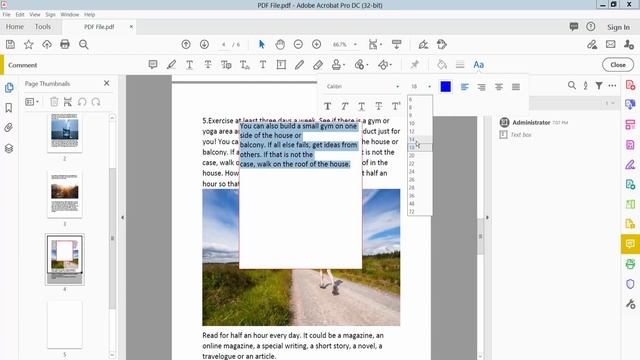This screenshot has height=360, width=640.
Task: Select the Pencil drawing tool
Action: click(300, 64)
